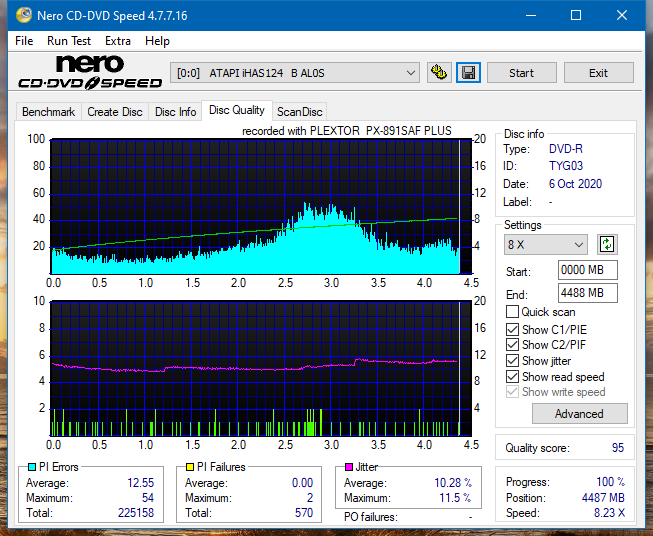Screen dimensions: 653x536
Task: Close the Nero CD-DVD Speed window
Action: pos(622,15)
